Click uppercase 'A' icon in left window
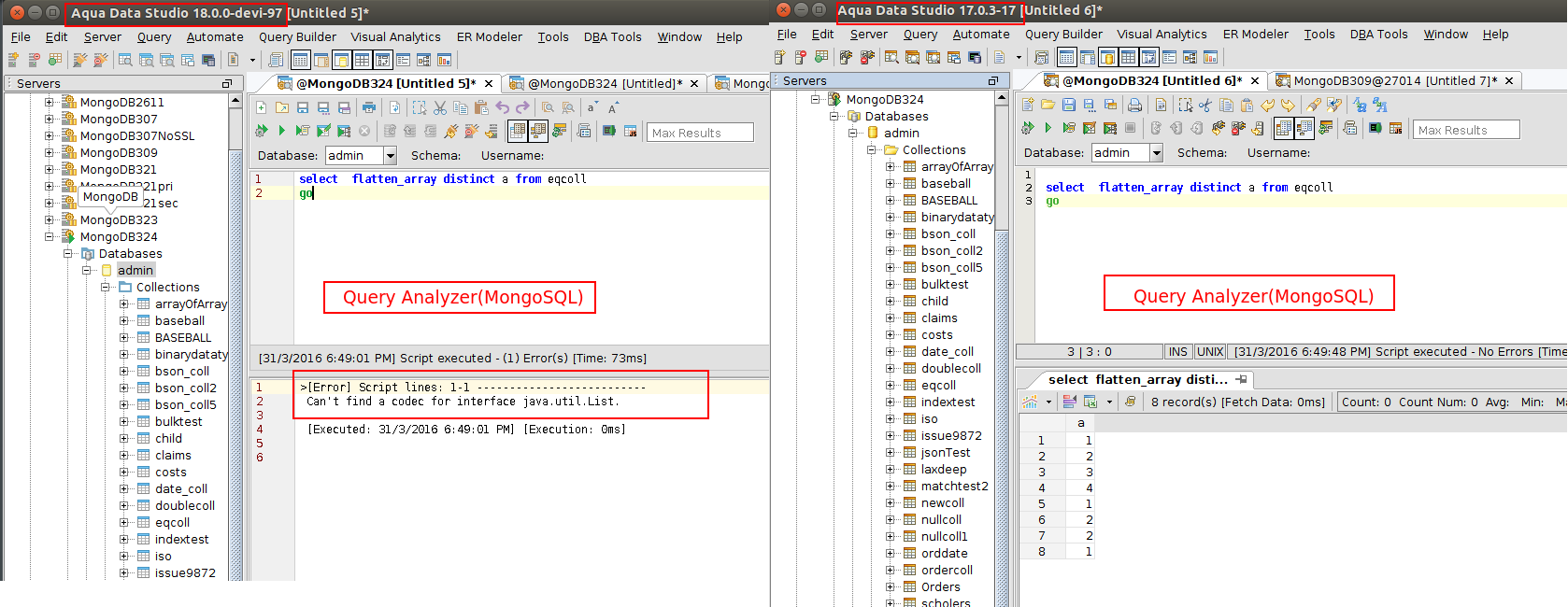 (613, 107)
